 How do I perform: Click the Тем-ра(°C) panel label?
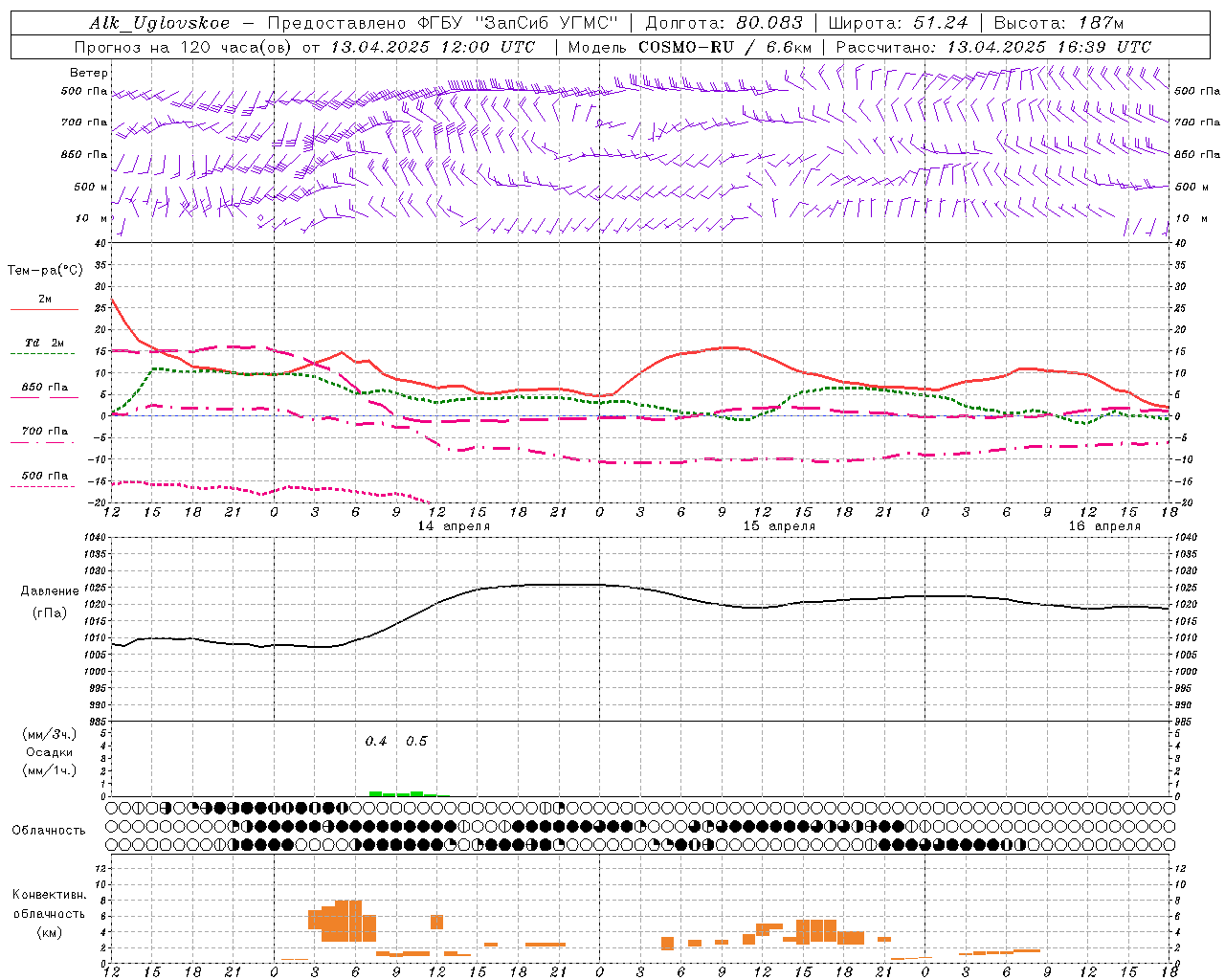coord(45,271)
